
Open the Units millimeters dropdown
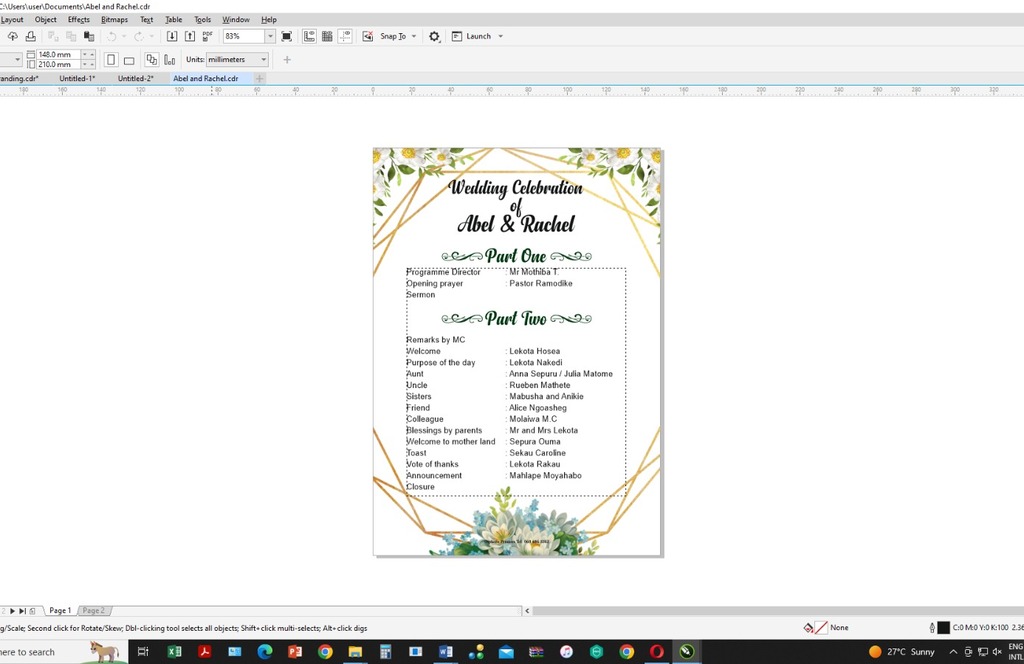[x=264, y=60]
